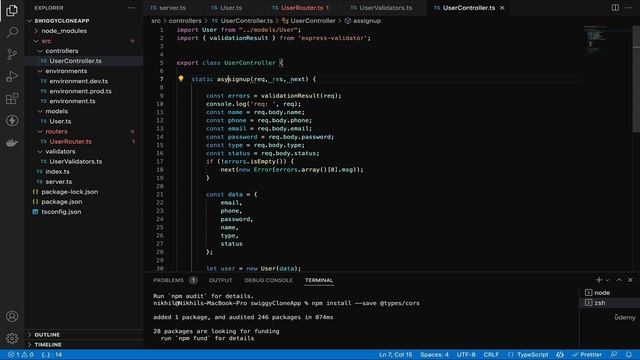Select the Terminal panel tab
Image resolution: width=640 pixels, height=360 pixels.
tap(319, 280)
